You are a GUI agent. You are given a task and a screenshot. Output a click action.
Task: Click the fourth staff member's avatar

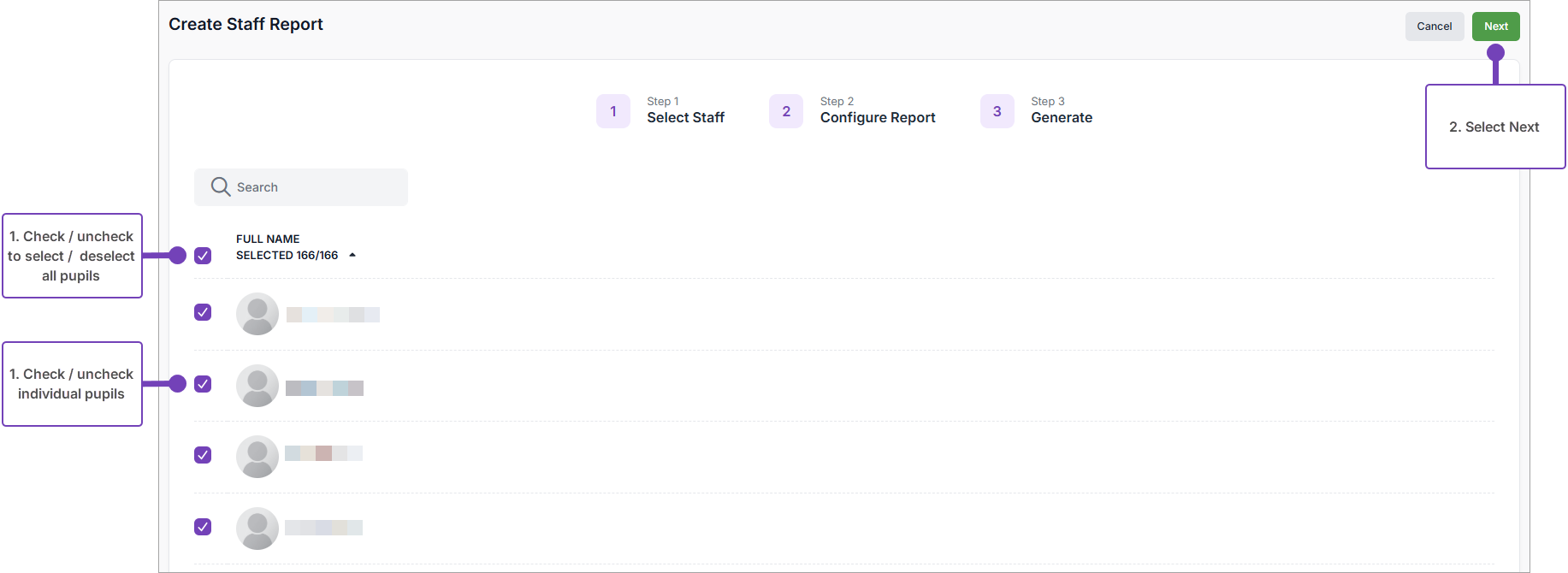257,529
